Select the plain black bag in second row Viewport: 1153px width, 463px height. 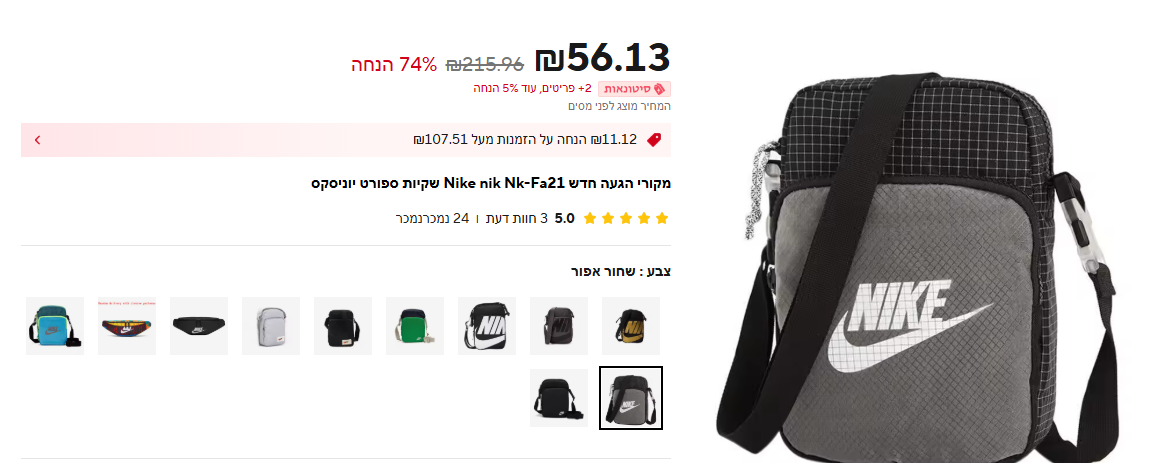559,398
